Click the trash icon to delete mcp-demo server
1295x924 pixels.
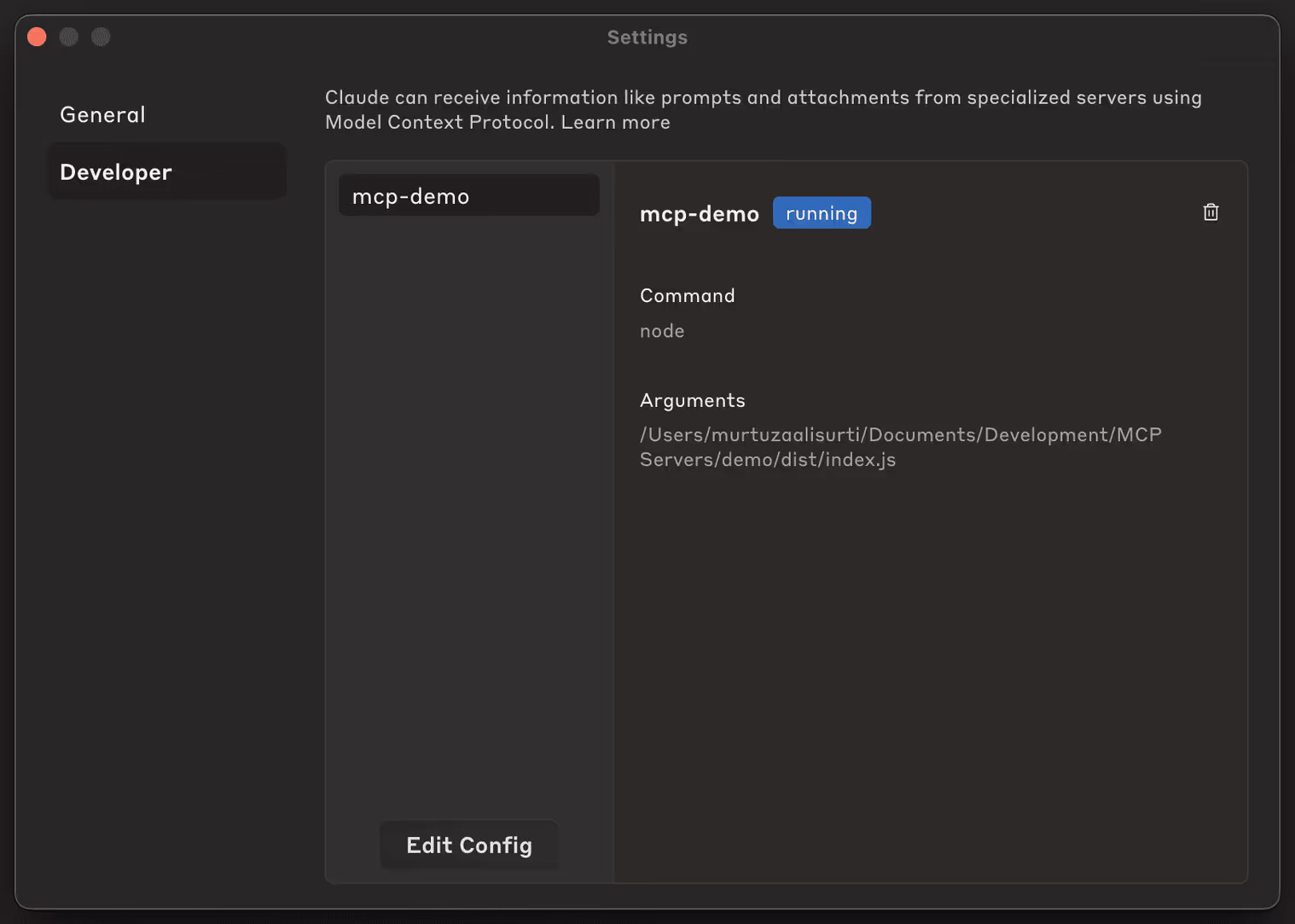(x=1211, y=212)
